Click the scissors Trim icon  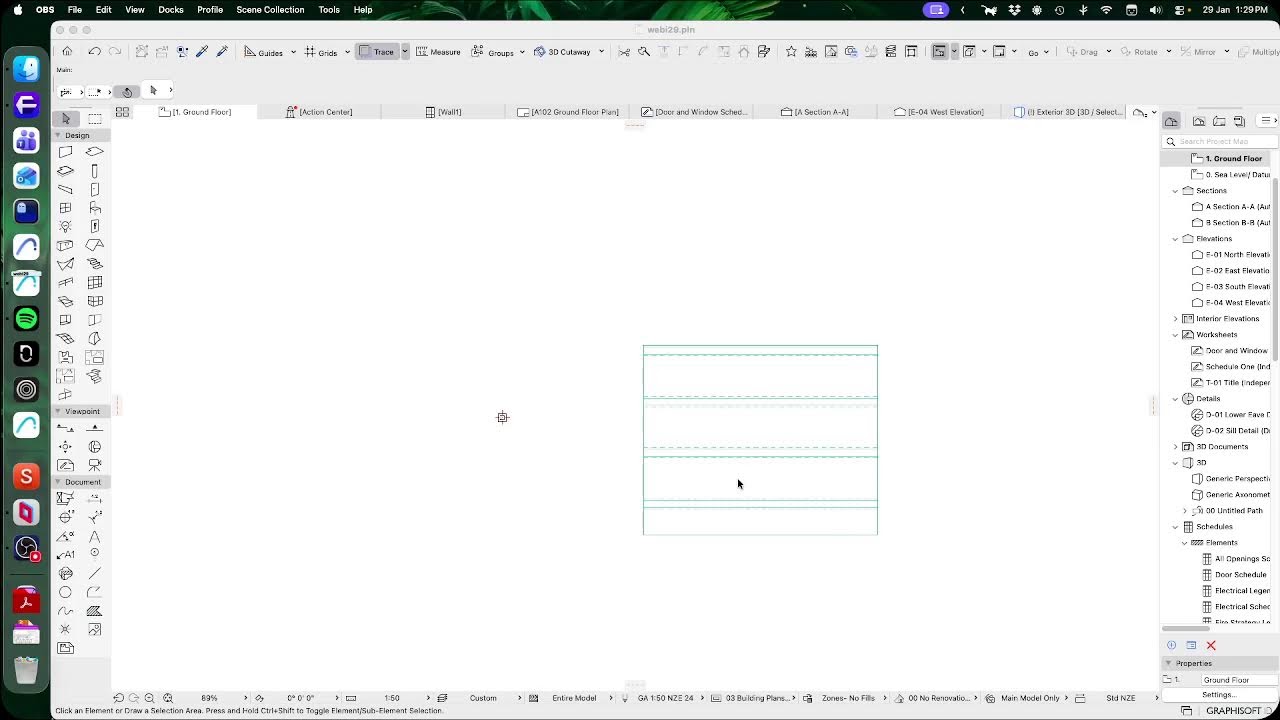pos(624,52)
